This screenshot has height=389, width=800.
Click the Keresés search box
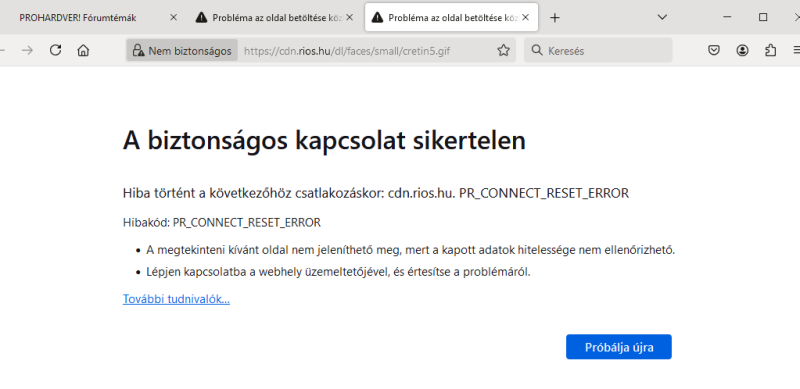point(598,51)
